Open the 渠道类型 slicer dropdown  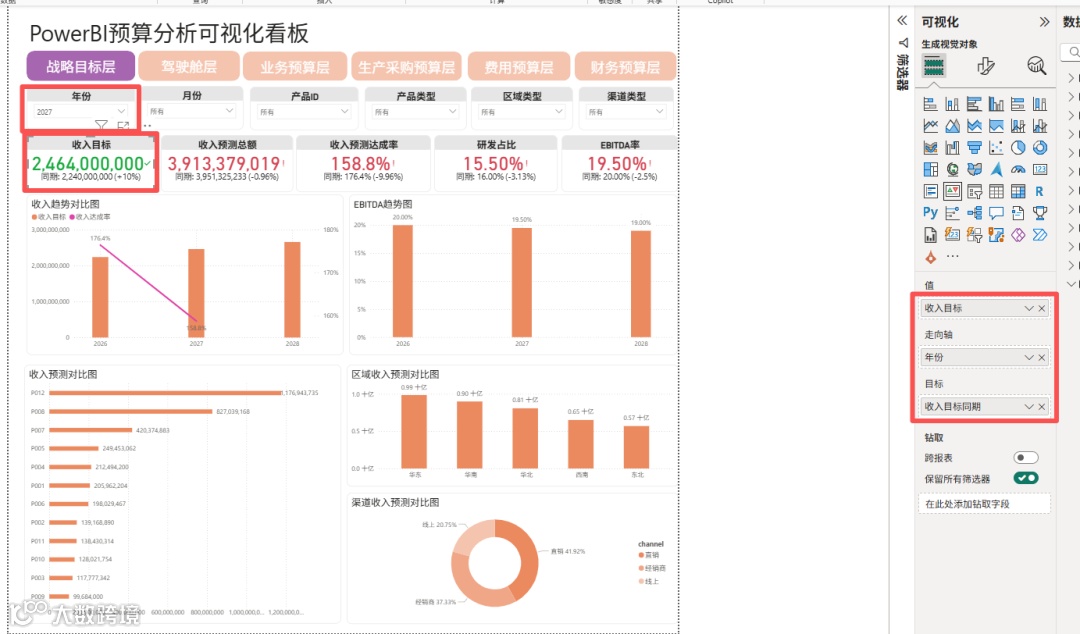click(x=626, y=111)
